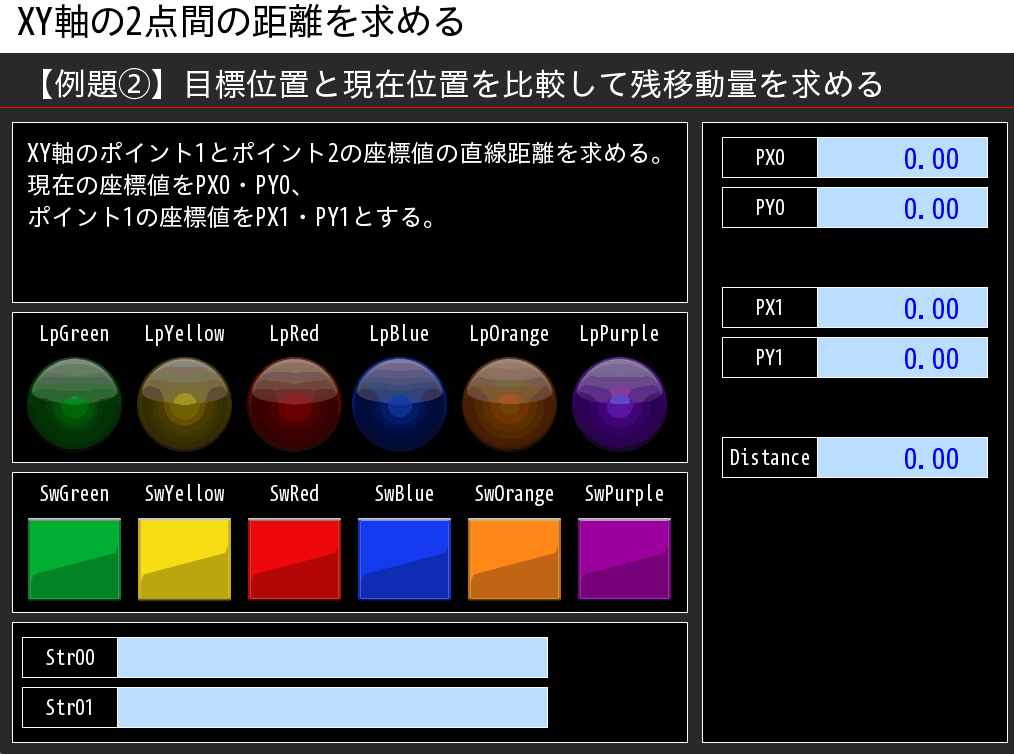Click the Str00 text input field
Image resolution: width=1014 pixels, height=754 pixels.
coord(333,657)
